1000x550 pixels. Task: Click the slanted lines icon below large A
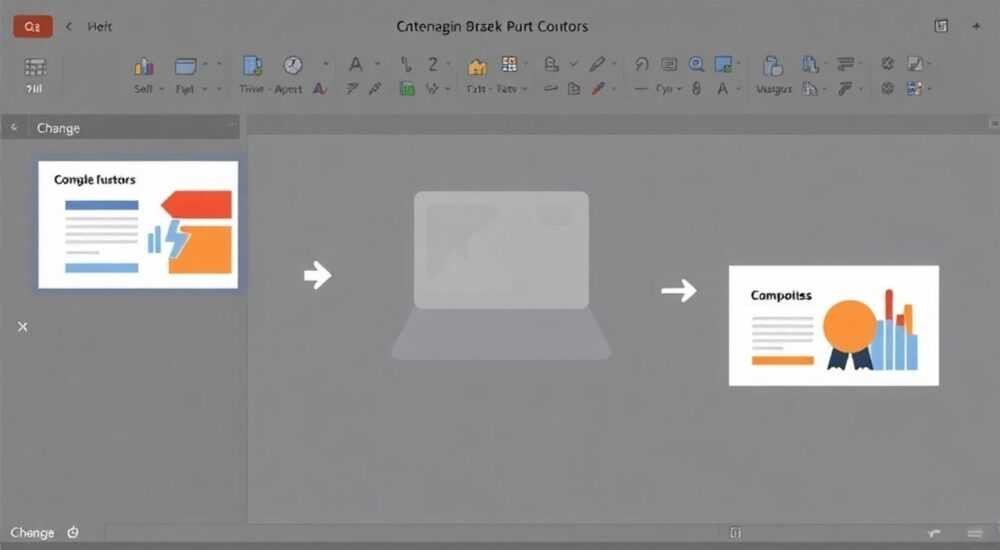(352, 89)
